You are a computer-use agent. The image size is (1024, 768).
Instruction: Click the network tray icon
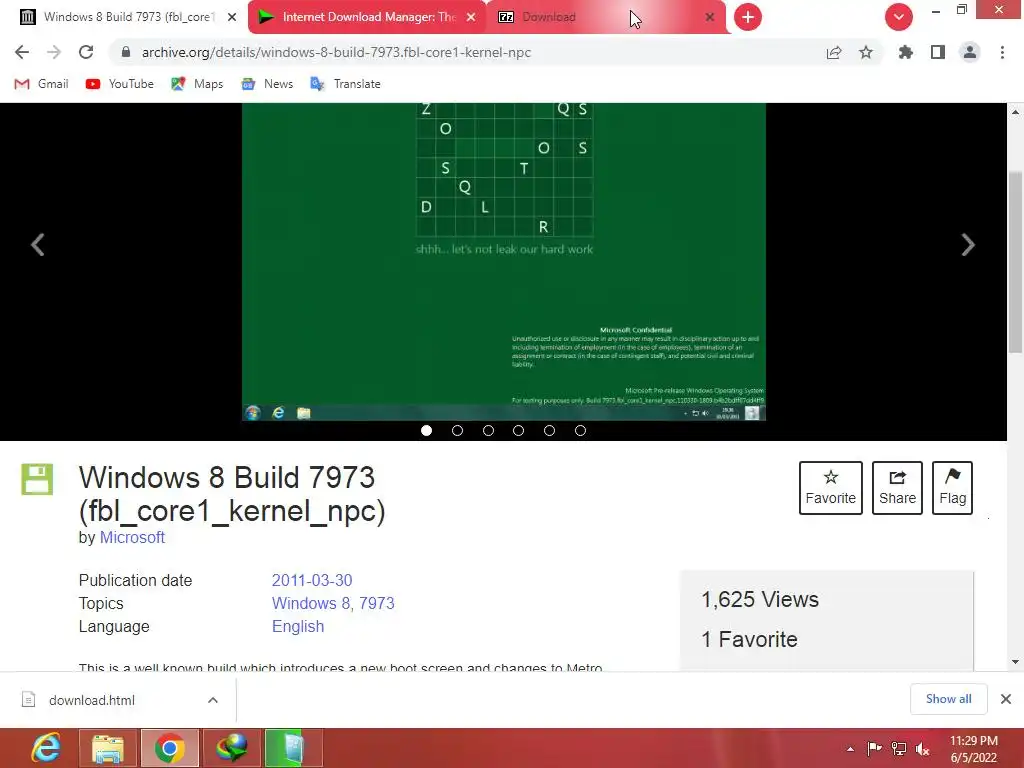(899, 748)
